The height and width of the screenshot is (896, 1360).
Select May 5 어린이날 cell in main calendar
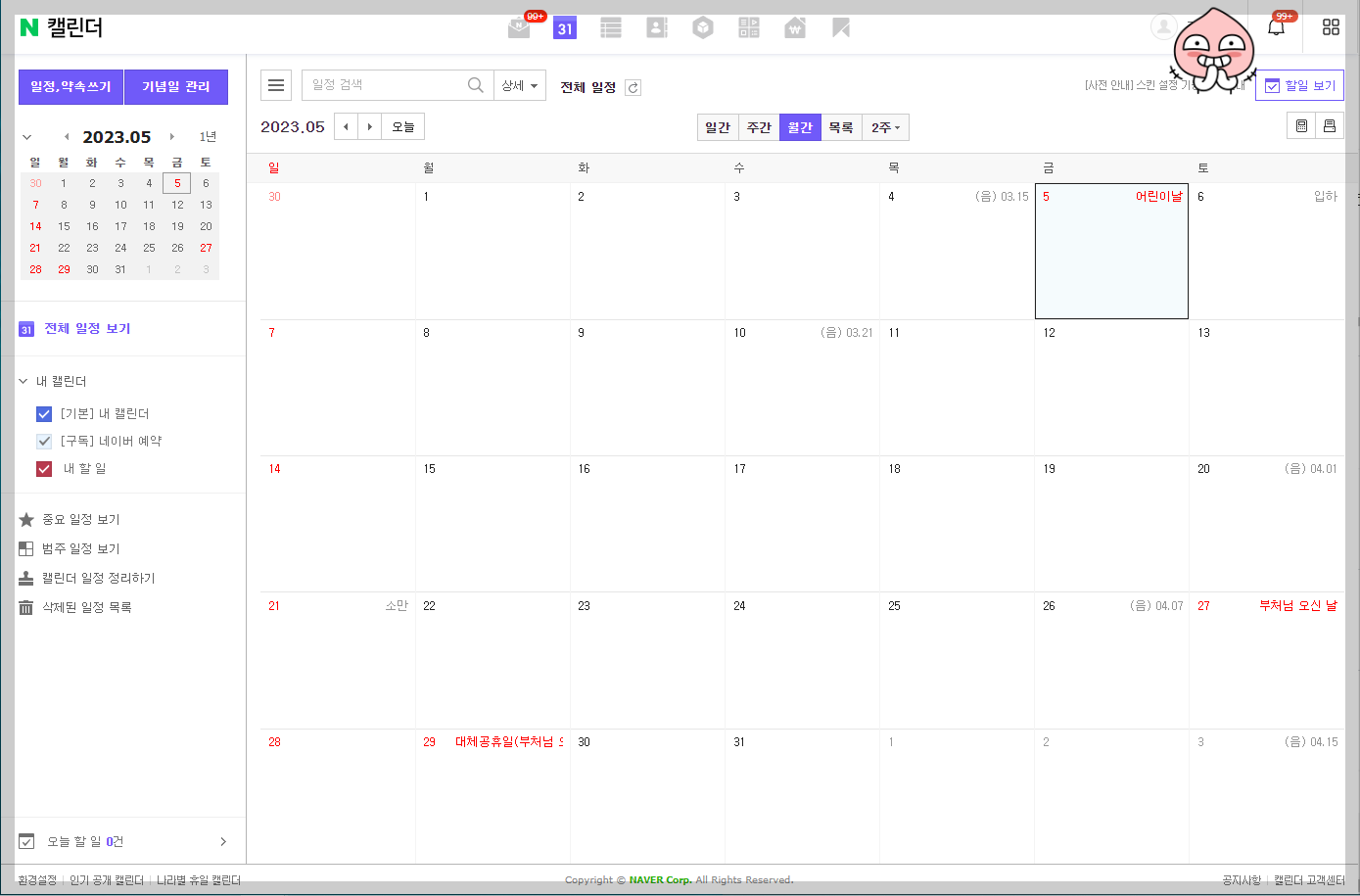click(x=1111, y=251)
